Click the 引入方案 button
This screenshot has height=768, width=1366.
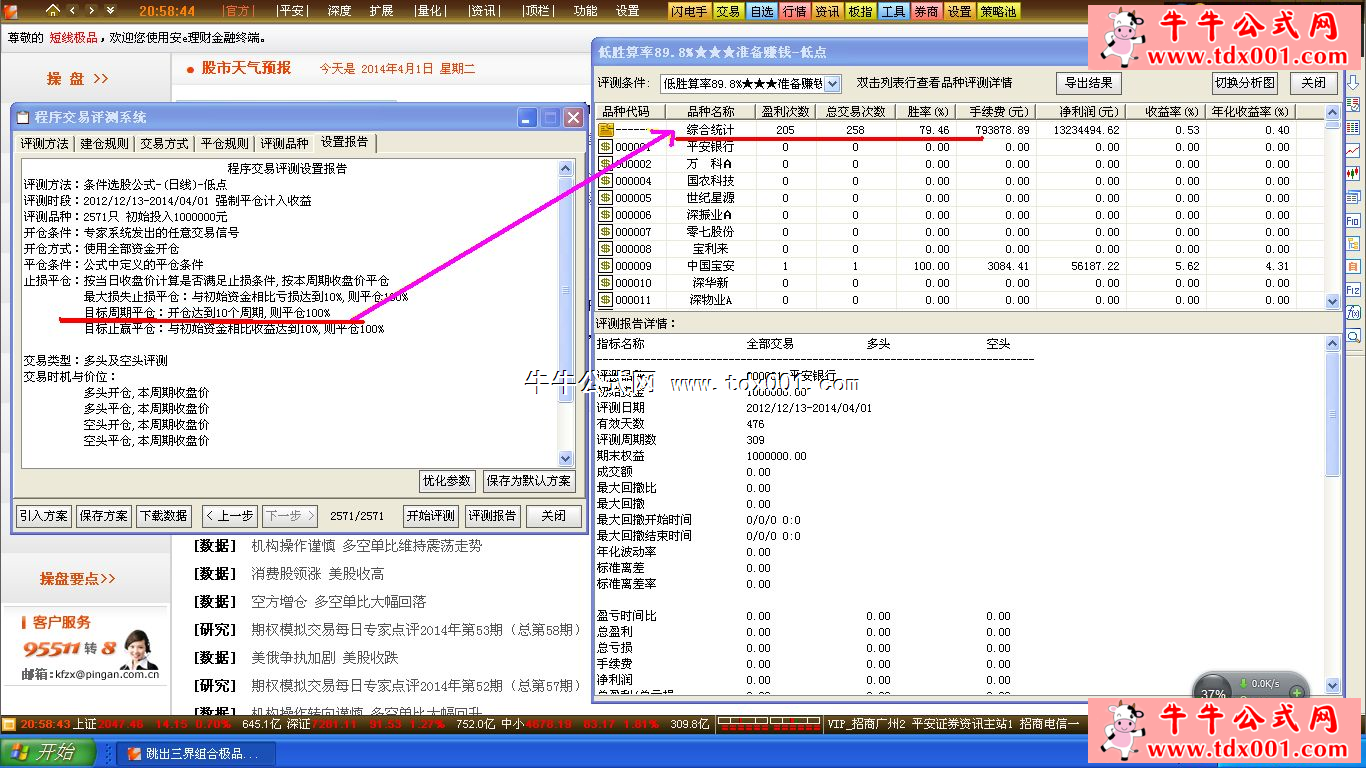(44, 516)
